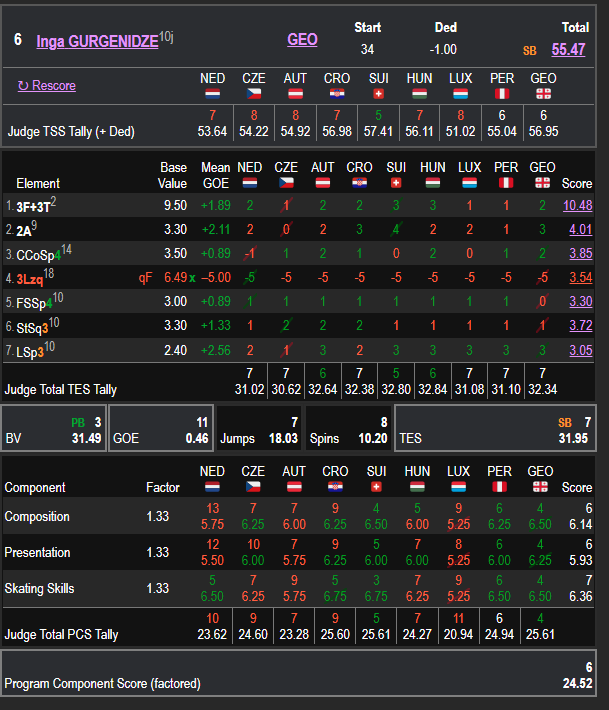Open the GEO country link beside skater name
The image size is (609, 710).
(302, 40)
